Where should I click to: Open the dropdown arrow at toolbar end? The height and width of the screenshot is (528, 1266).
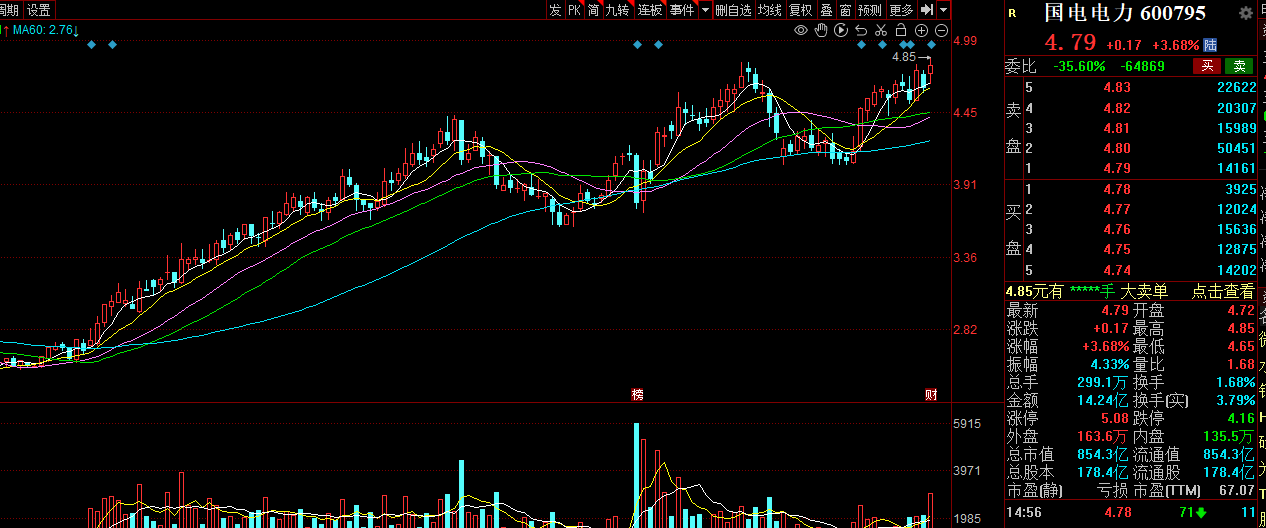coord(943,10)
